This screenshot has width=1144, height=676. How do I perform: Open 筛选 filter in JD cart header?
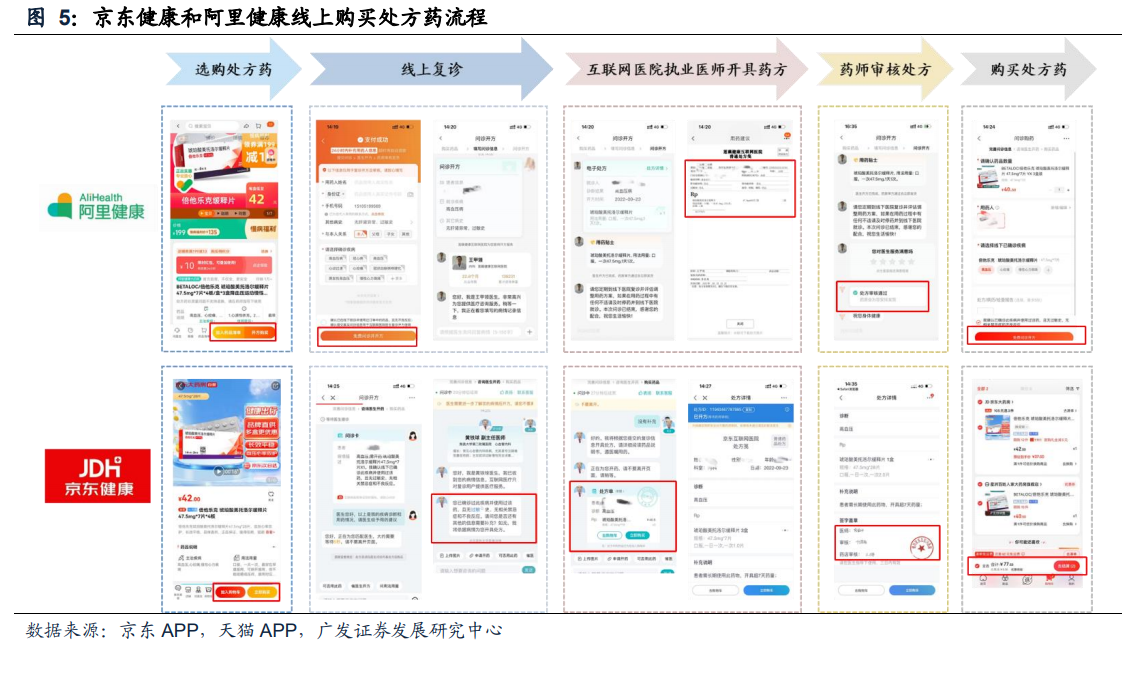coord(1072,389)
